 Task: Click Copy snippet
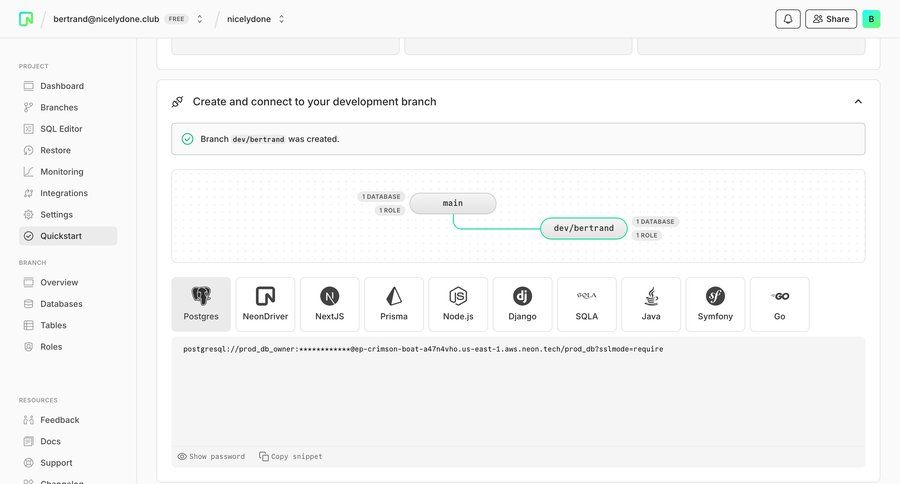pos(291,456)
